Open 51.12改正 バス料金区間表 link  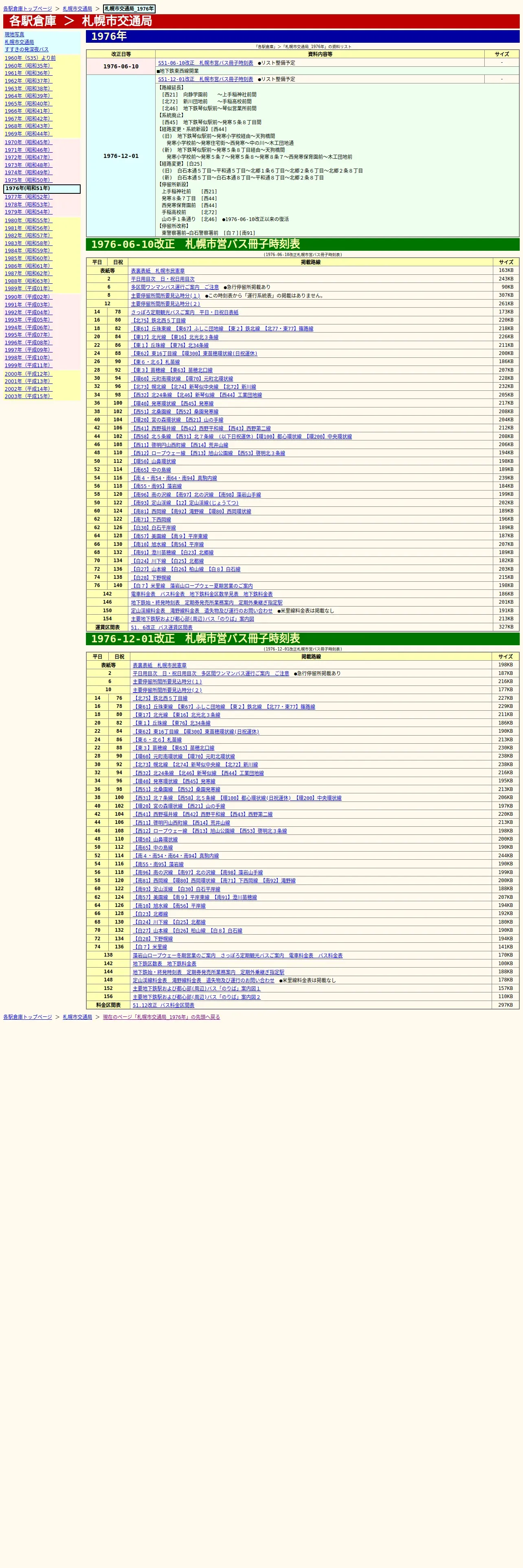[163, 1005]
